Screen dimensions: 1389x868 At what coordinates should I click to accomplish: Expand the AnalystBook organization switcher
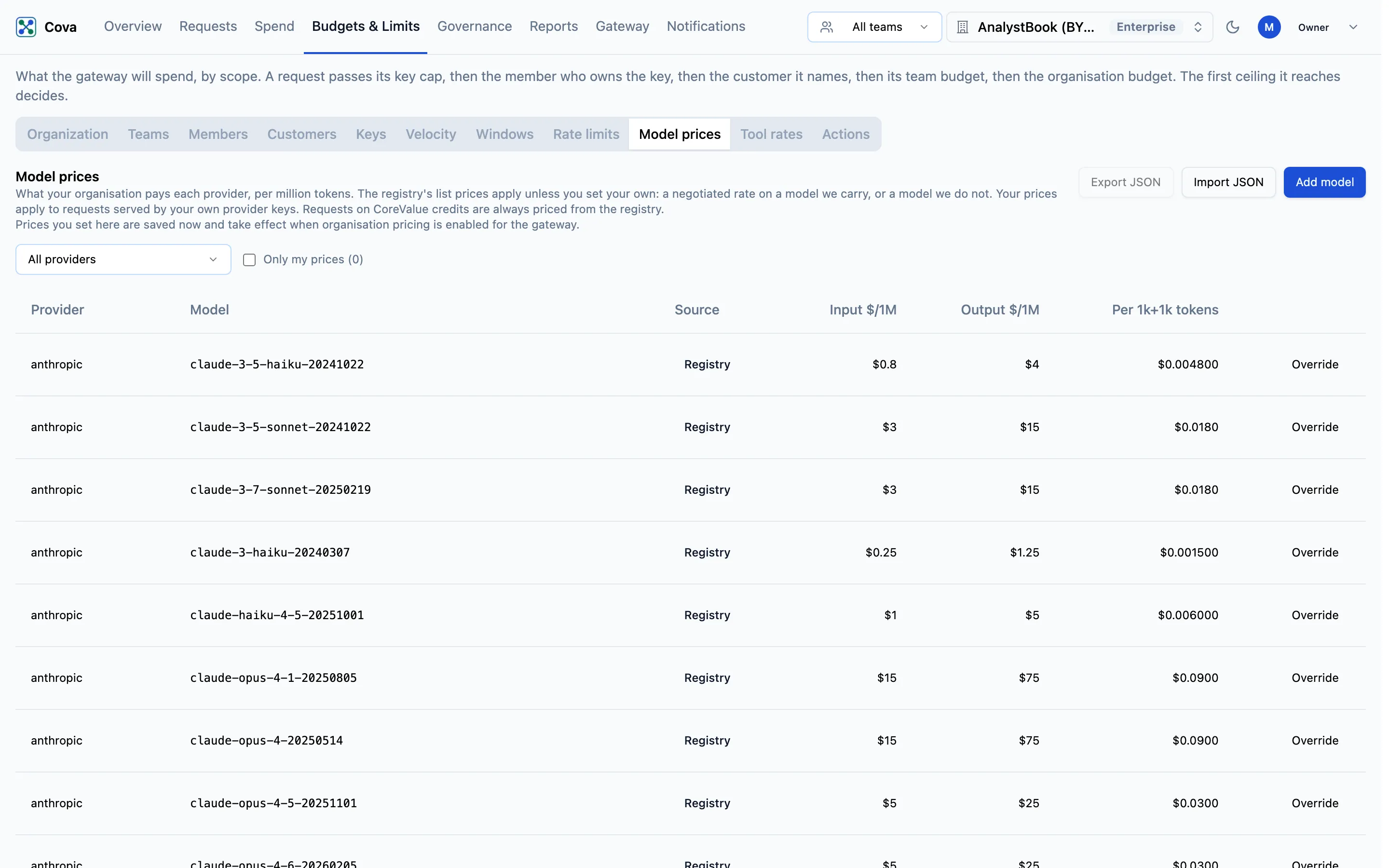[x=1080, y=27]
